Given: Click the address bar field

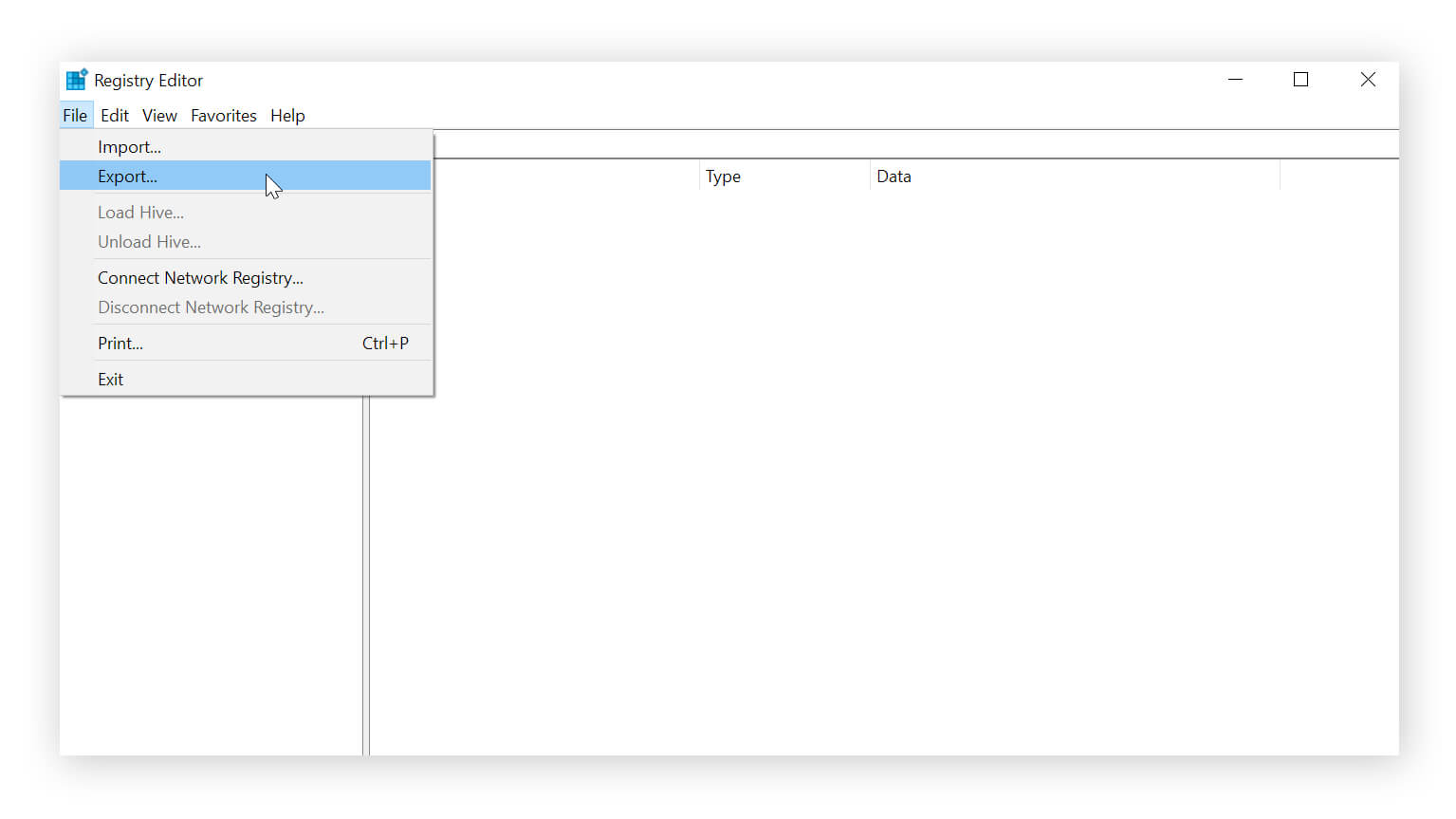Looking at the screenshot, I should pyautogui.click(x=916, y=144).
